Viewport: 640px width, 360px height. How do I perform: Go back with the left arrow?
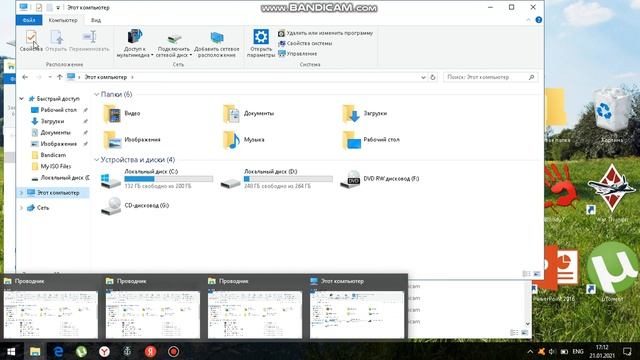25,77
